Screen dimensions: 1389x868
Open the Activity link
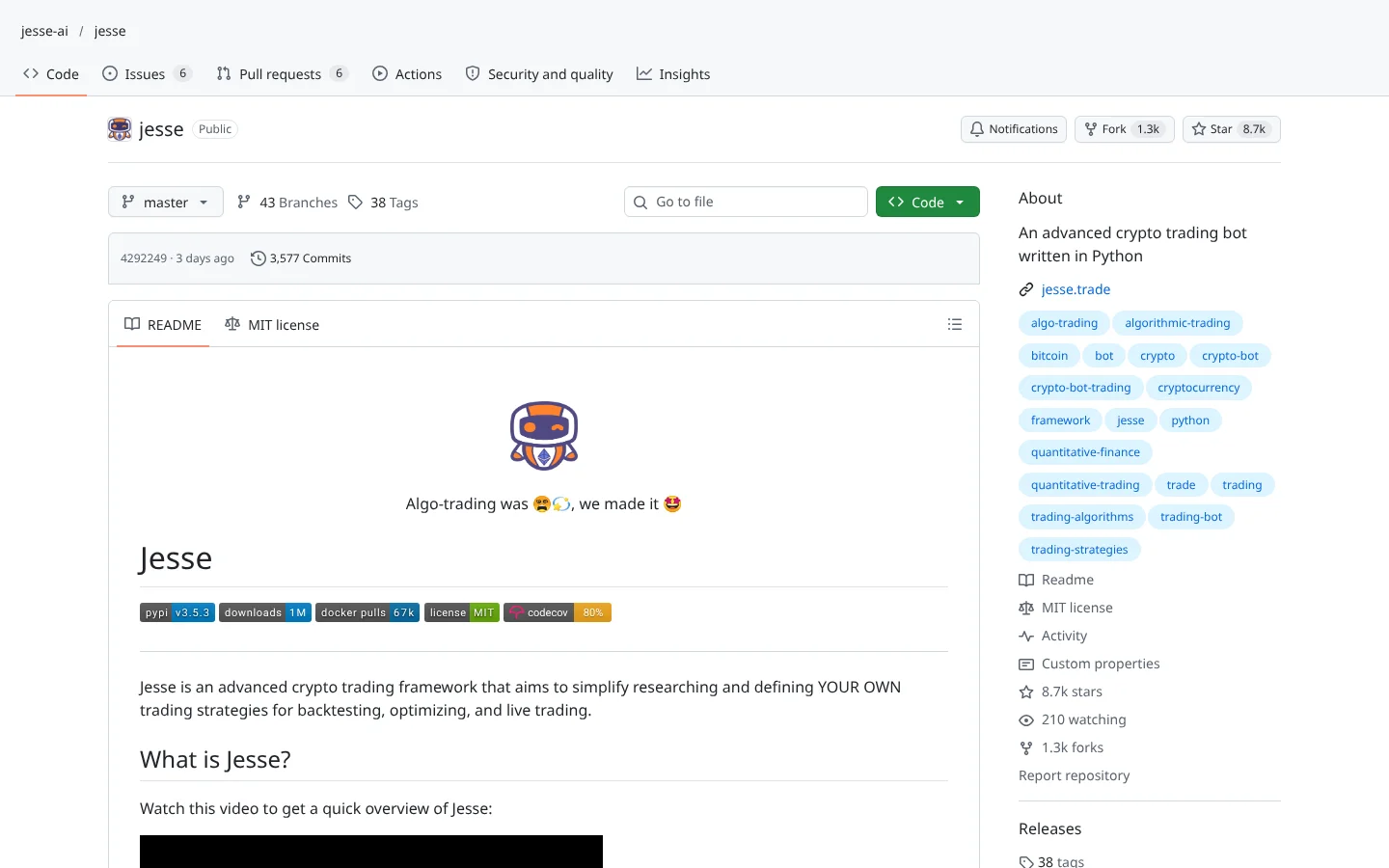click(1053, 636)
